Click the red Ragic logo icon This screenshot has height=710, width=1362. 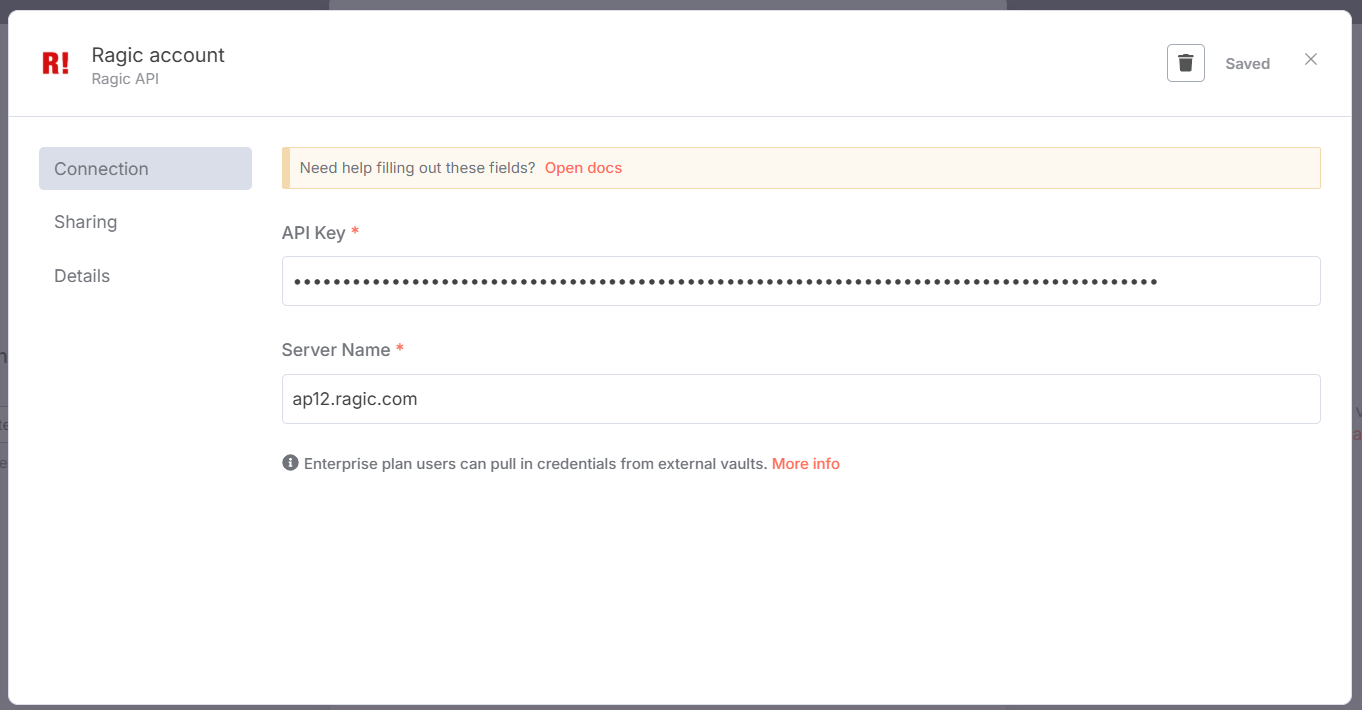(56, 64)
